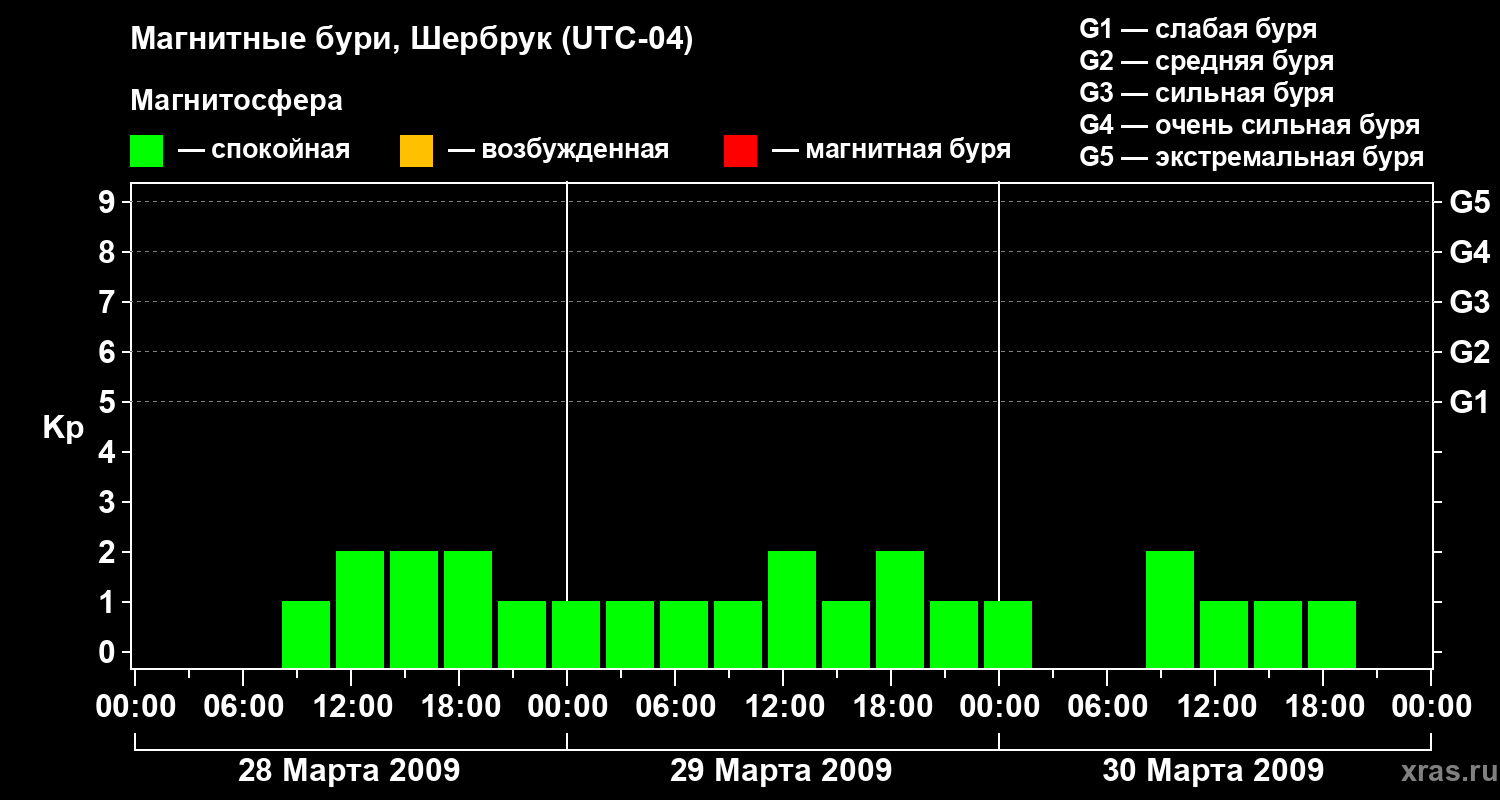Click the 28 Марта 2009 date label
The image size is (1500, 800).
(349, 771)
